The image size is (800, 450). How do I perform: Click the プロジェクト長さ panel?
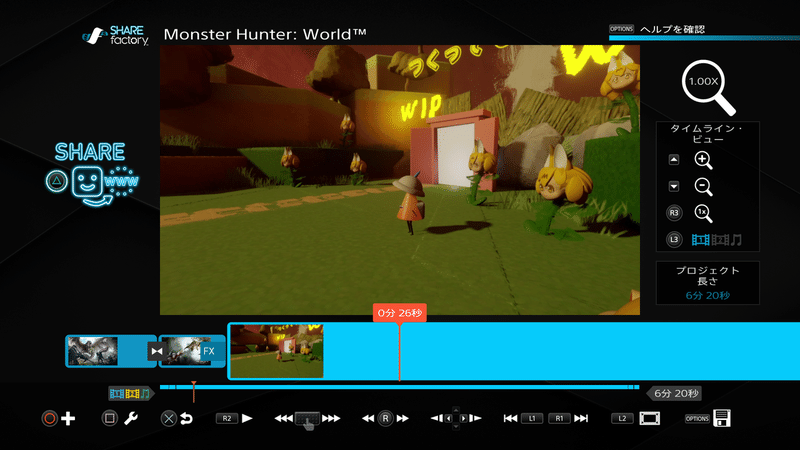708,283
